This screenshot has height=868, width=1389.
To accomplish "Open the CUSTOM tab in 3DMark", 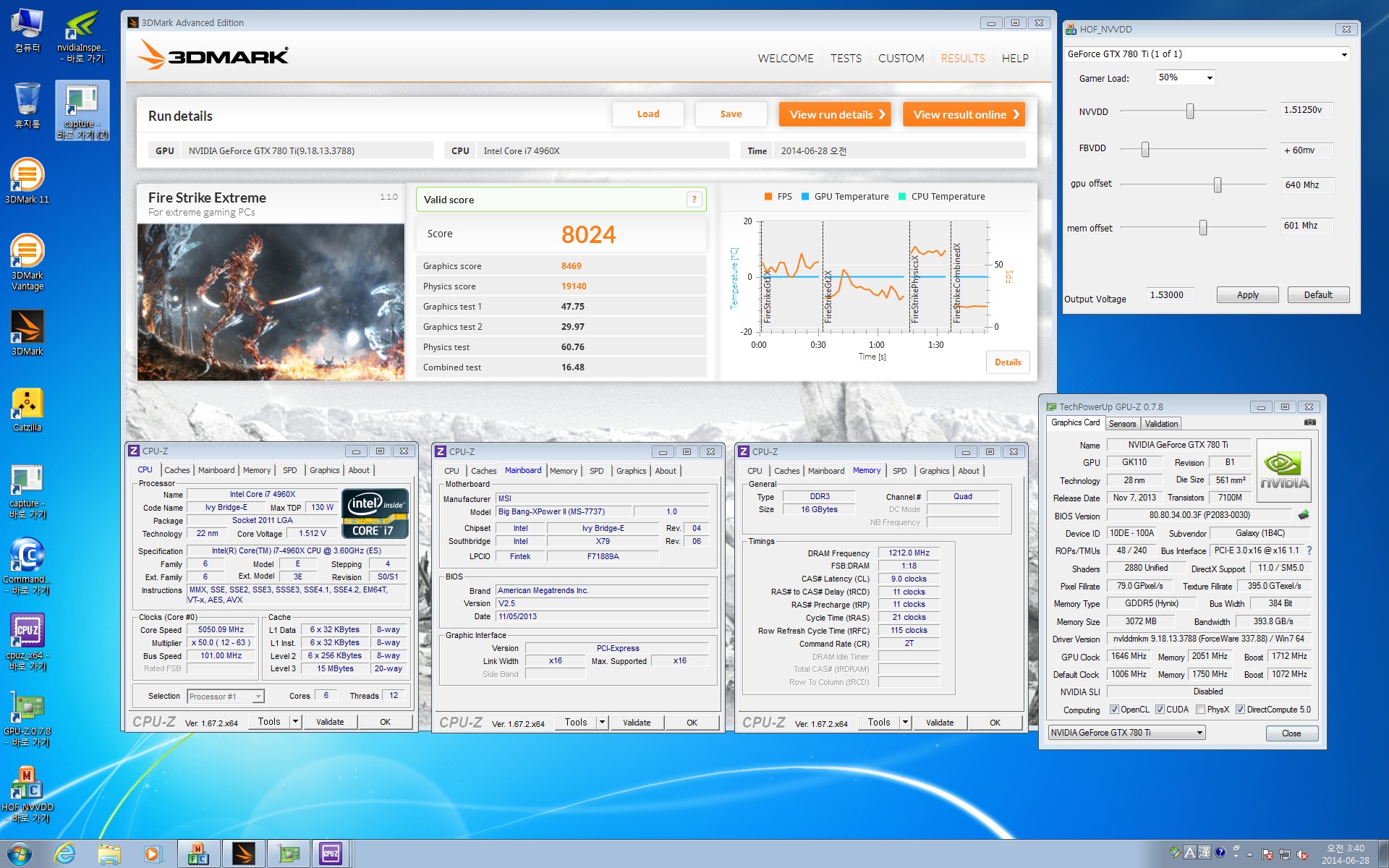I will (x=901, y=59).
